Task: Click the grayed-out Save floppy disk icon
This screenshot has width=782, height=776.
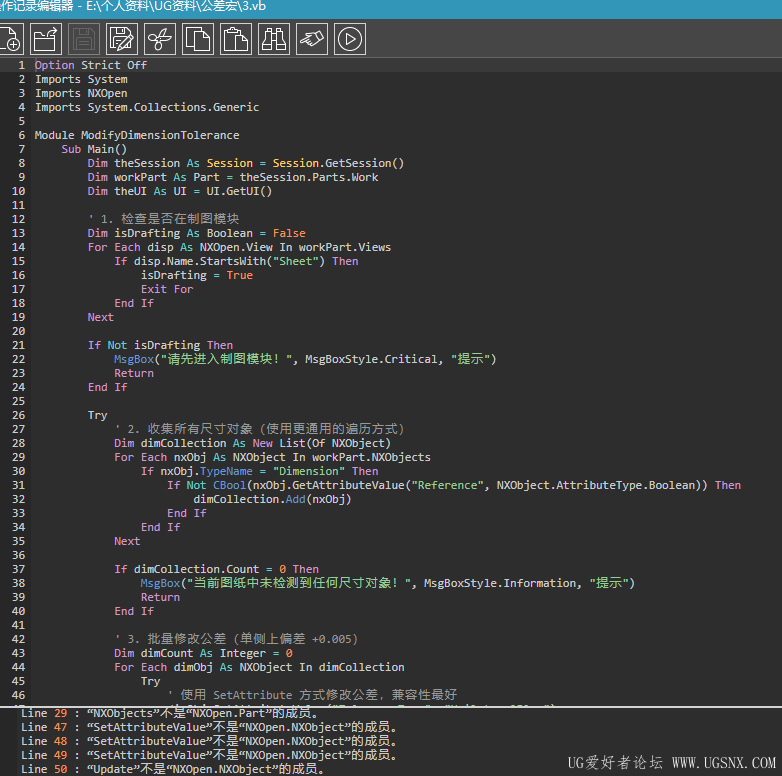Action: click(x=84, y=39)
